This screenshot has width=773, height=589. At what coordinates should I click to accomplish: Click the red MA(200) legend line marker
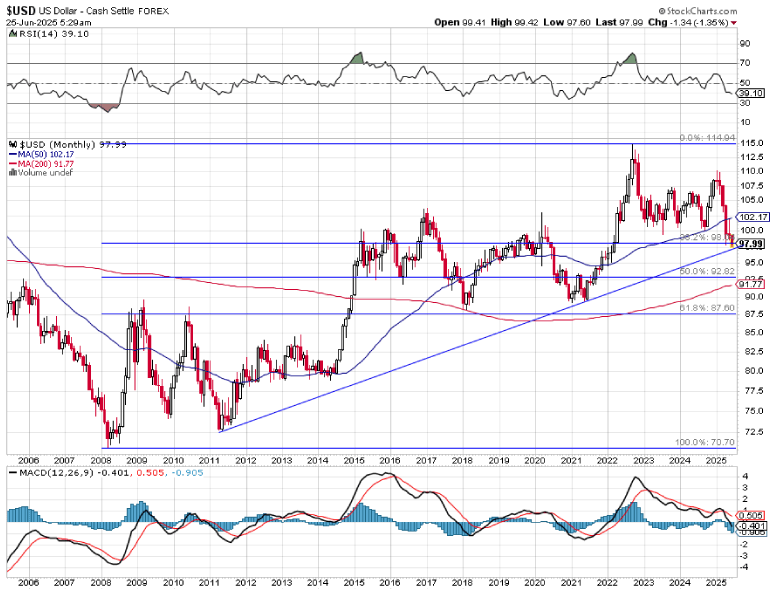(x=11, y=162)
